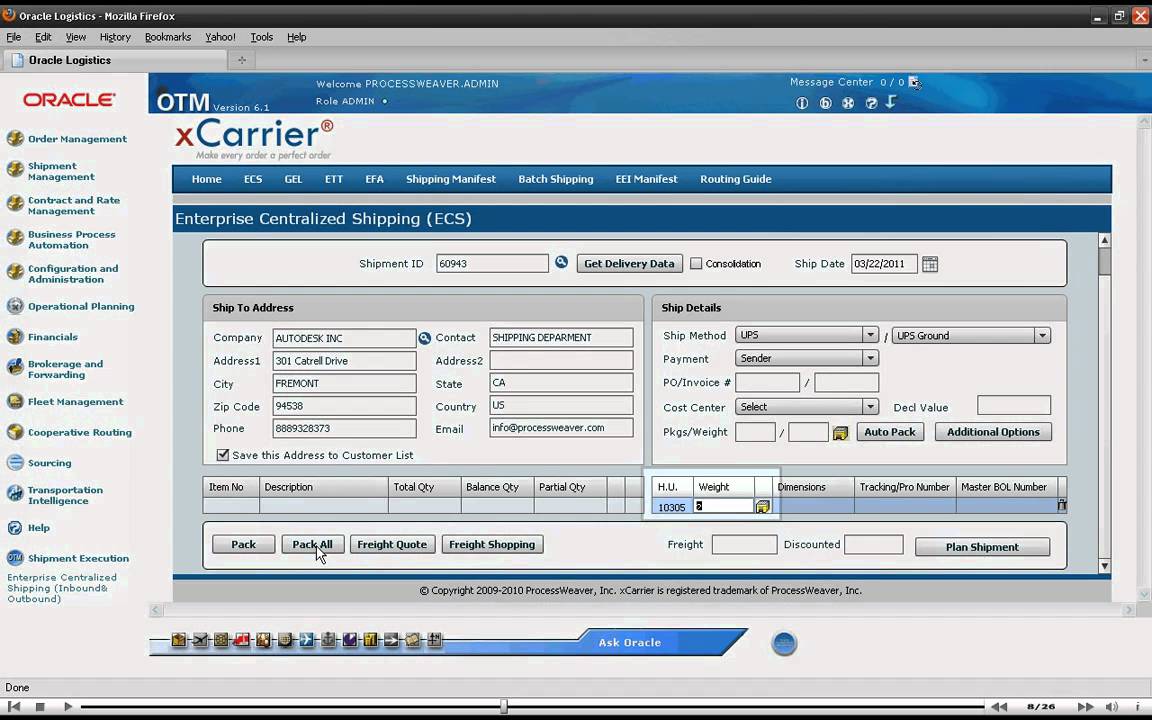Click the Financials sidebar icon

coord(15,336)
